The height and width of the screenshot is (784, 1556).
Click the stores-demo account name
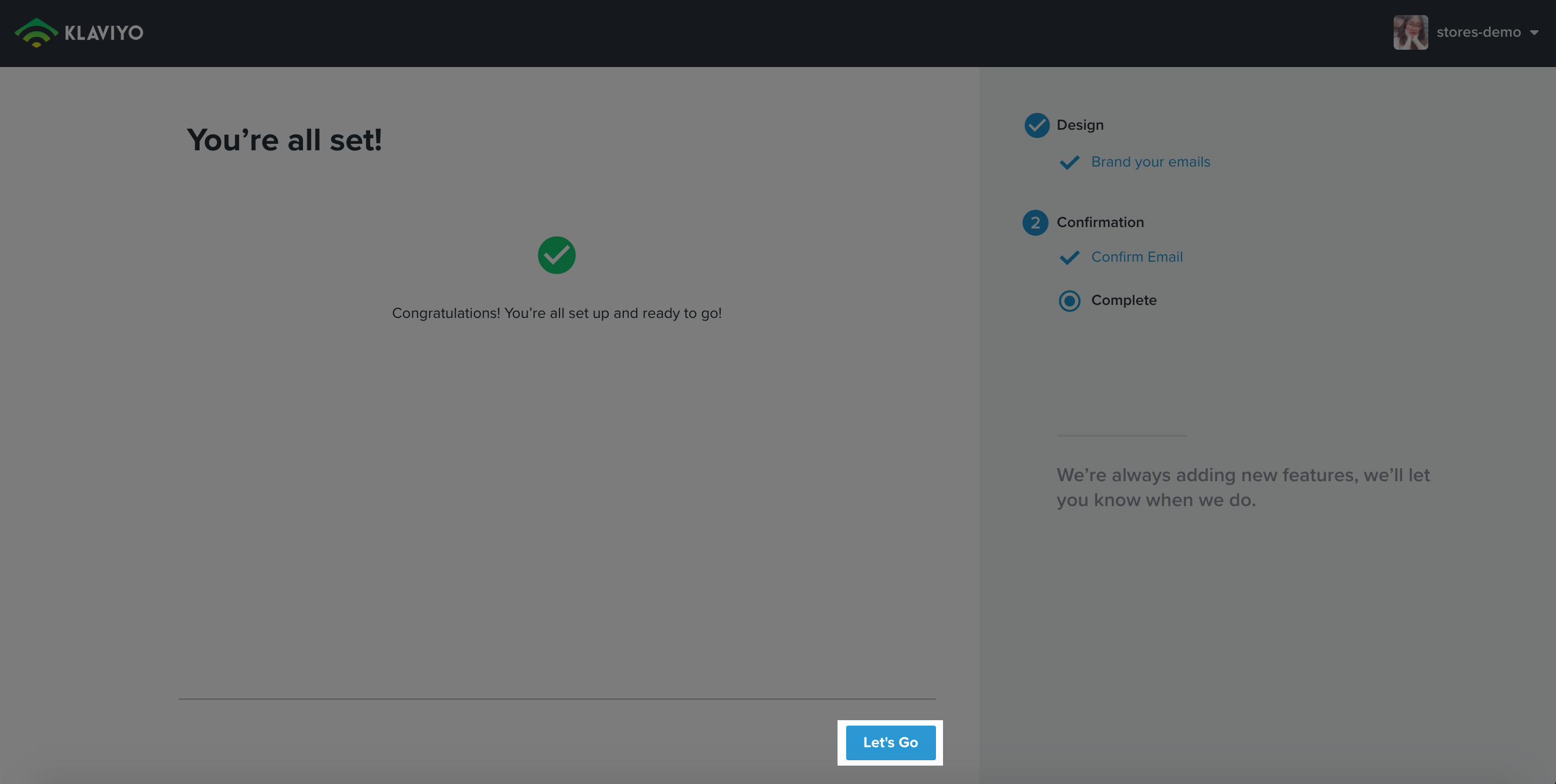[x=1478, y=32]
